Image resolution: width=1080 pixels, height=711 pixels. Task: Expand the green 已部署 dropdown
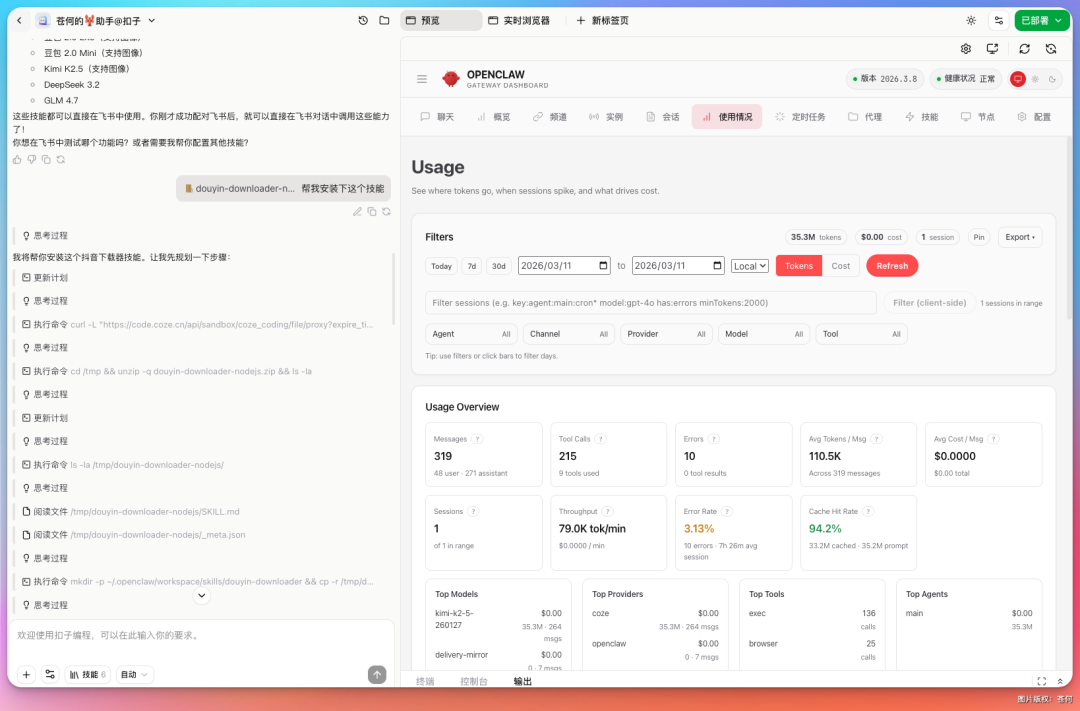(x=1041, y=20)
